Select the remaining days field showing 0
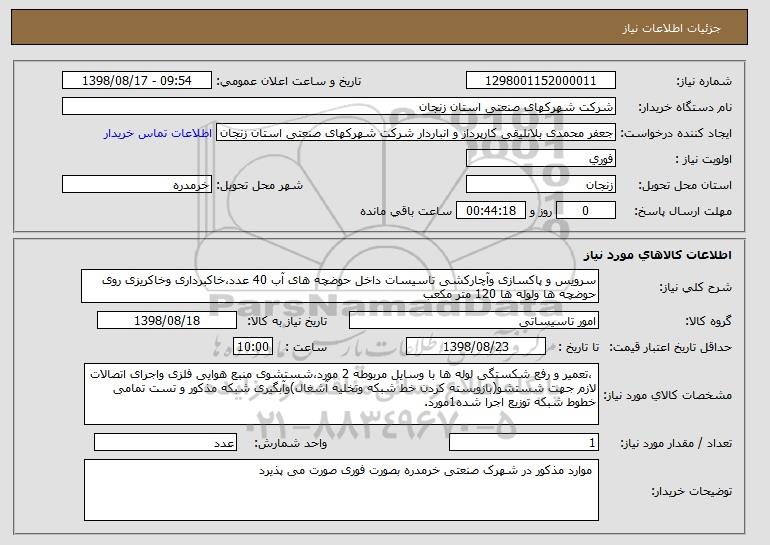 585,211
